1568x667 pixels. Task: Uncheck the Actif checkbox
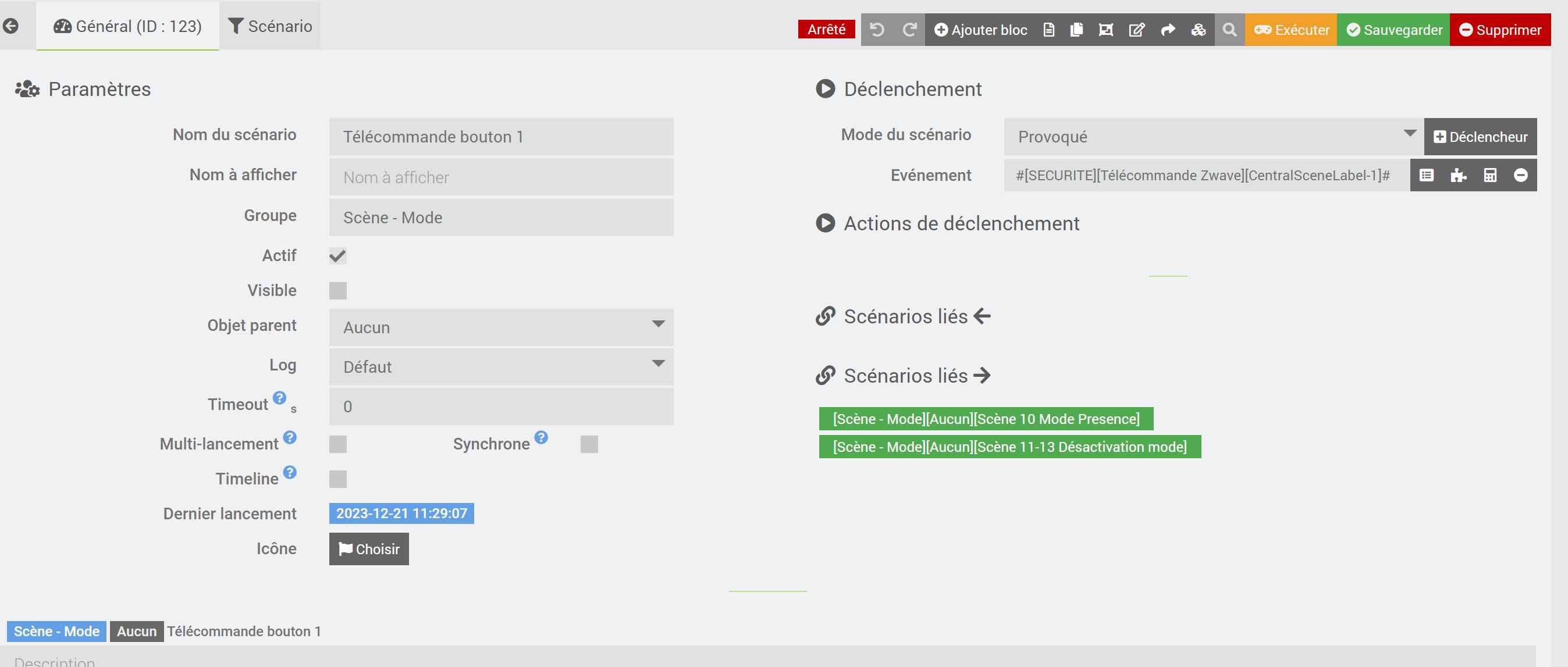(338, 256)
